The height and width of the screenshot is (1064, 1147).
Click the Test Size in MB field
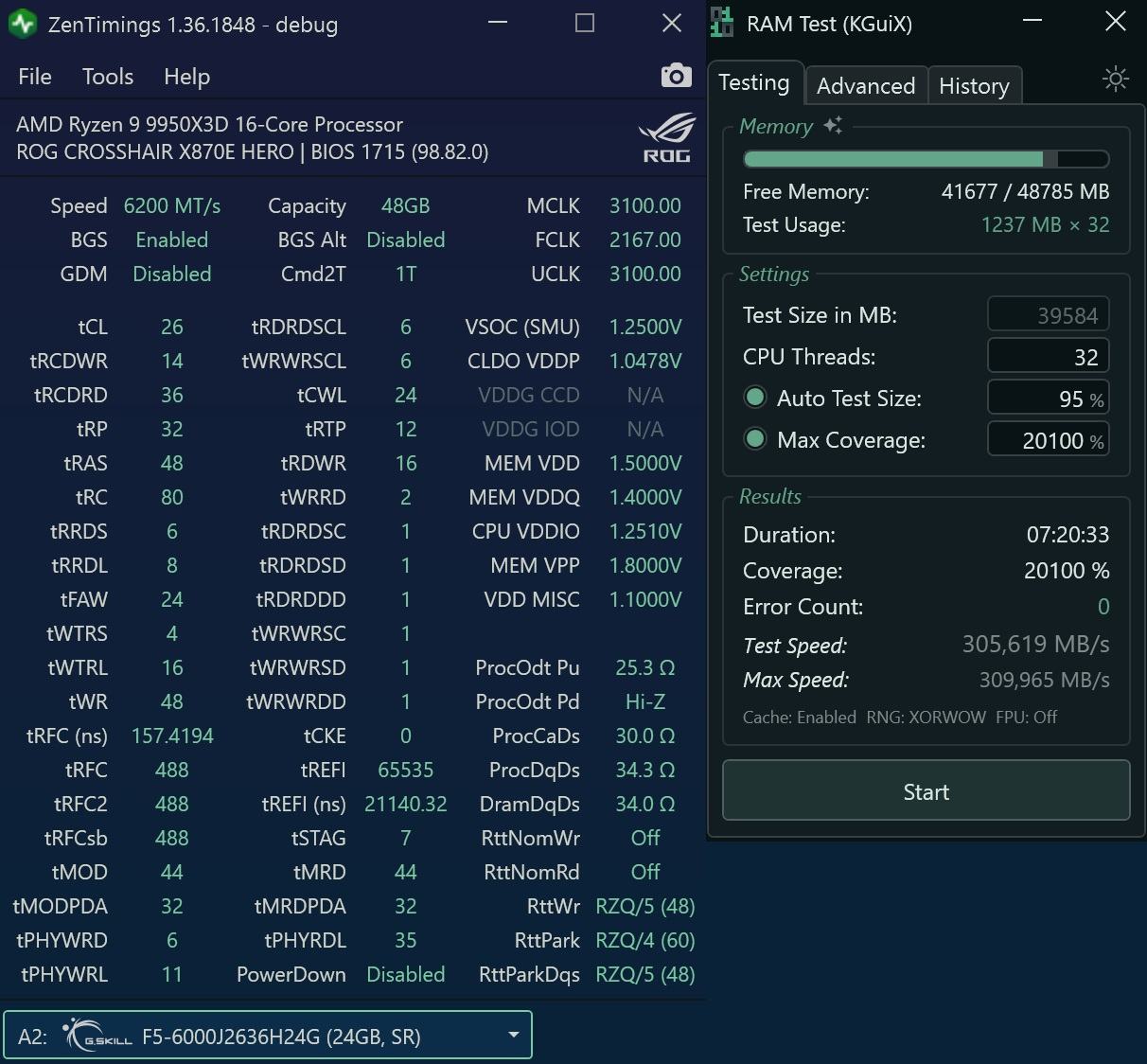click(1049, 315)
